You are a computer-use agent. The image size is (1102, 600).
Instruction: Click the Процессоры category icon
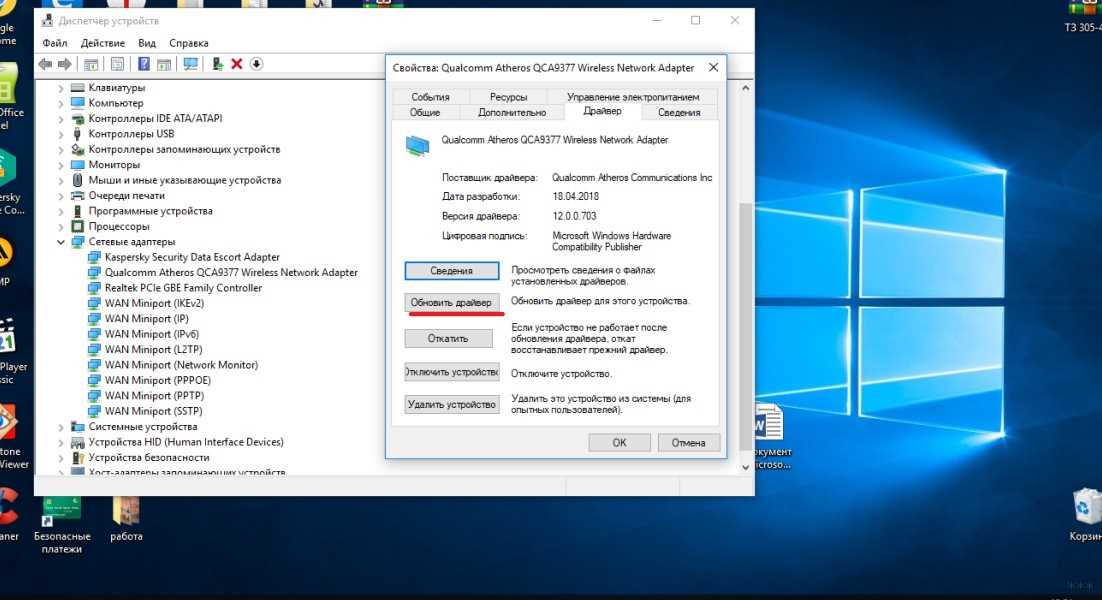click(77, 226)
